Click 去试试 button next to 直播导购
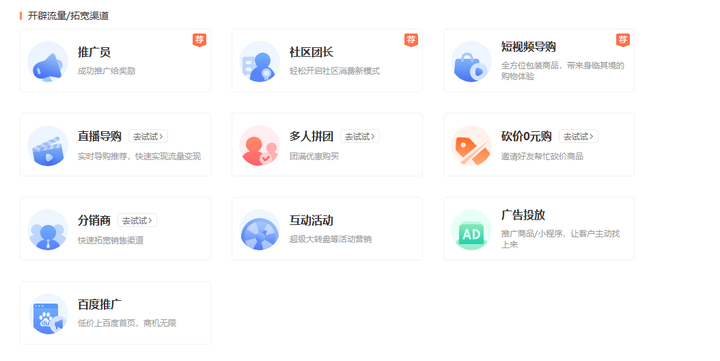Viewport: 720px width, 361px height. [x=148, y=136]
